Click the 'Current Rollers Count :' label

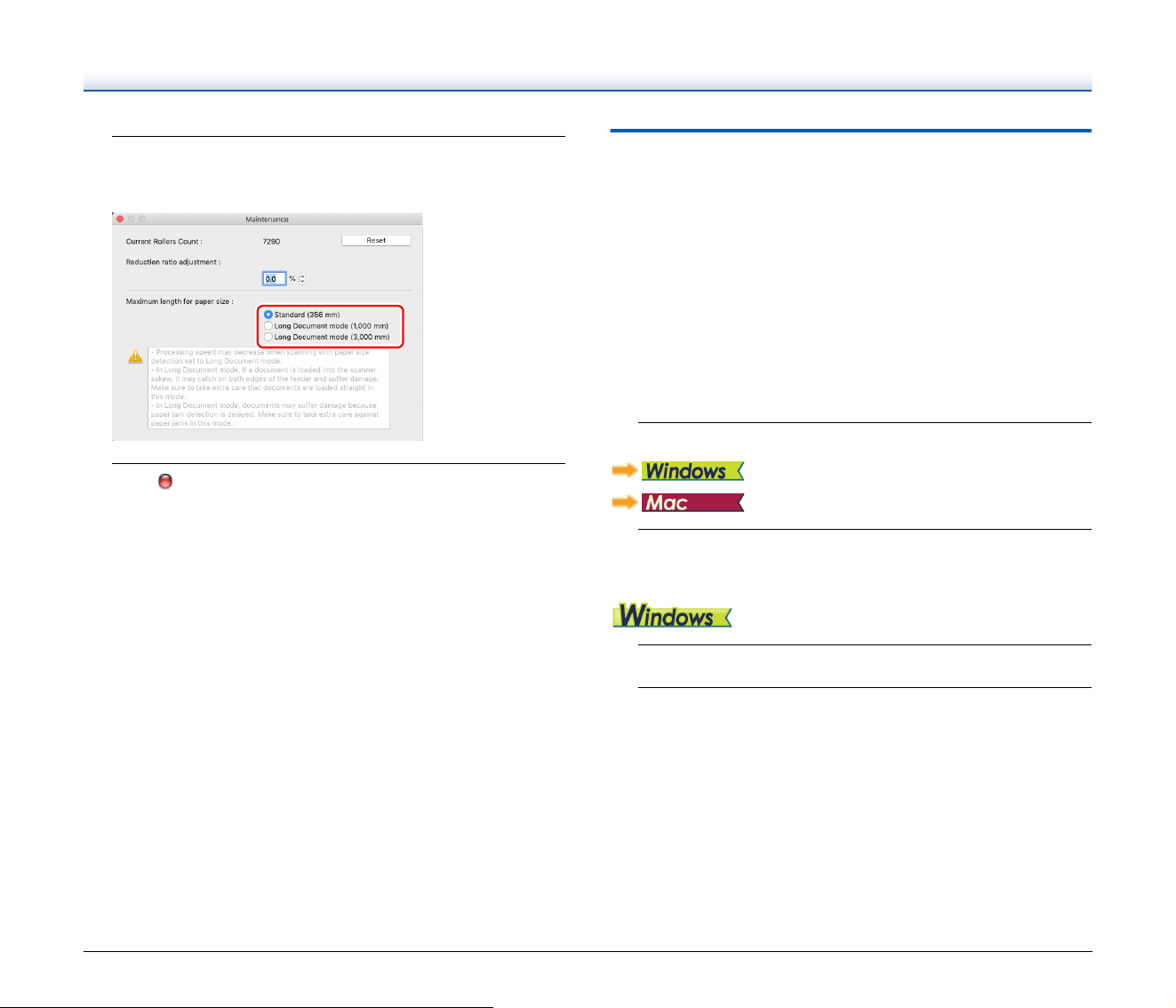(x=164, y=242)
